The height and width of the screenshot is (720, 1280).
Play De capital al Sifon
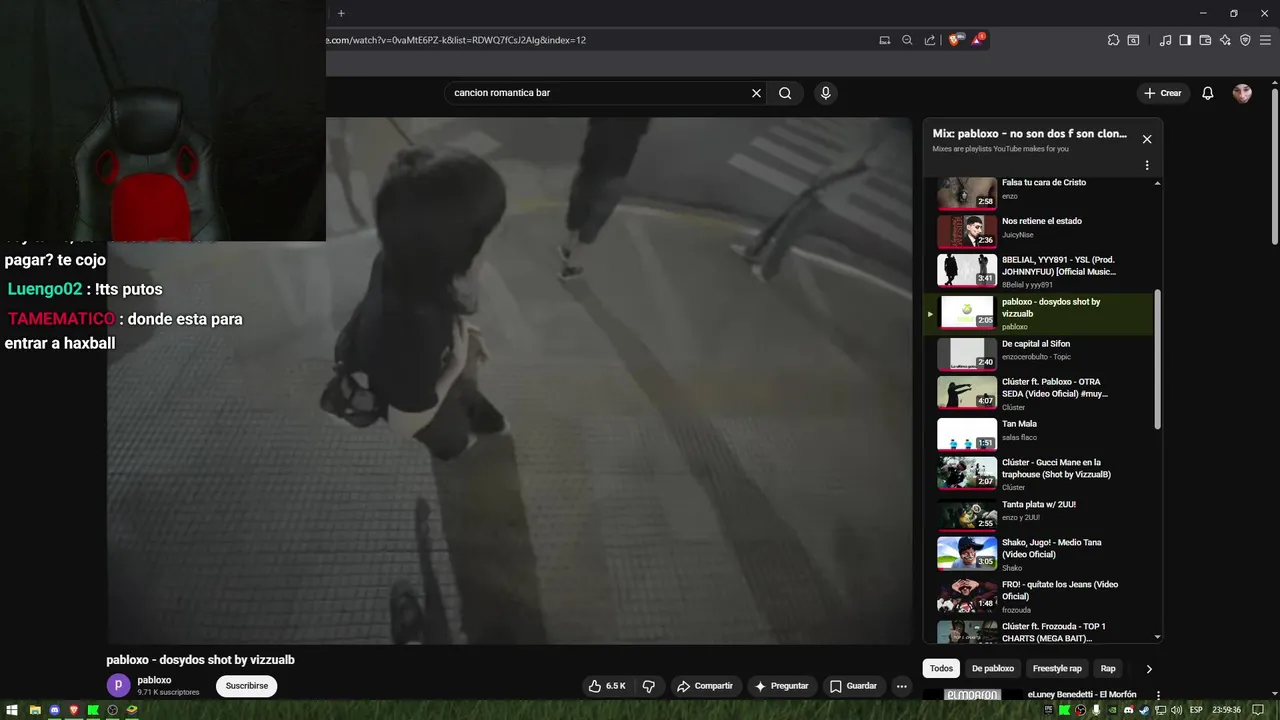[x=1040, y=353]
